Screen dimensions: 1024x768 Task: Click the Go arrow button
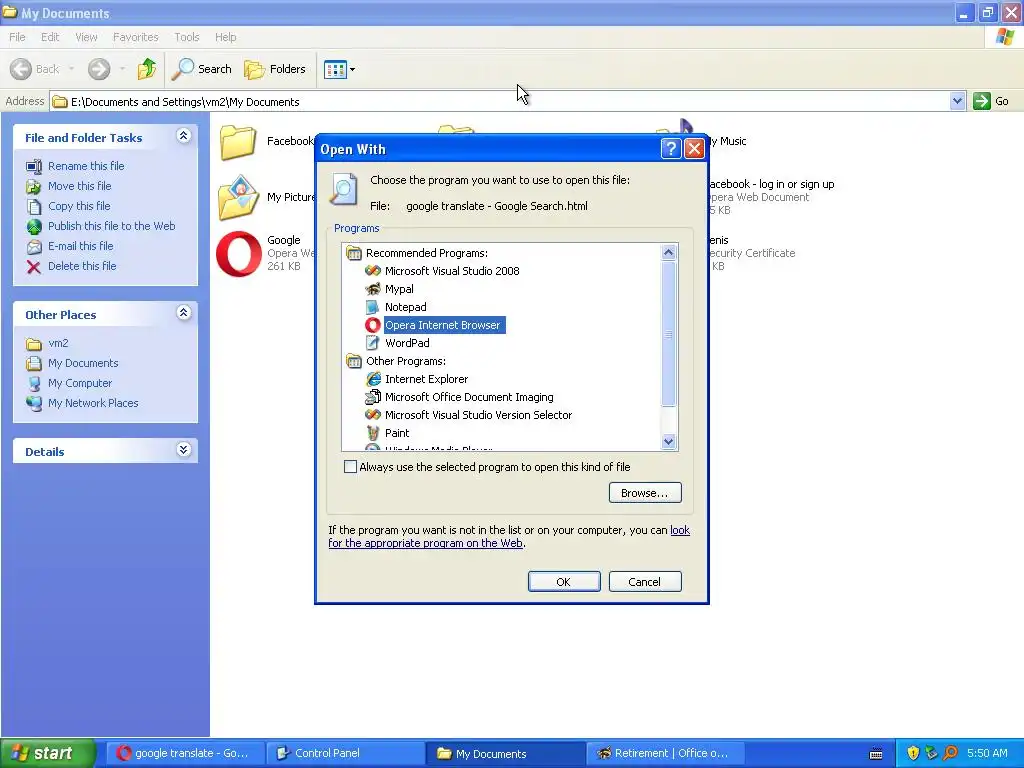pyautogui.click(x=982, y=101)
